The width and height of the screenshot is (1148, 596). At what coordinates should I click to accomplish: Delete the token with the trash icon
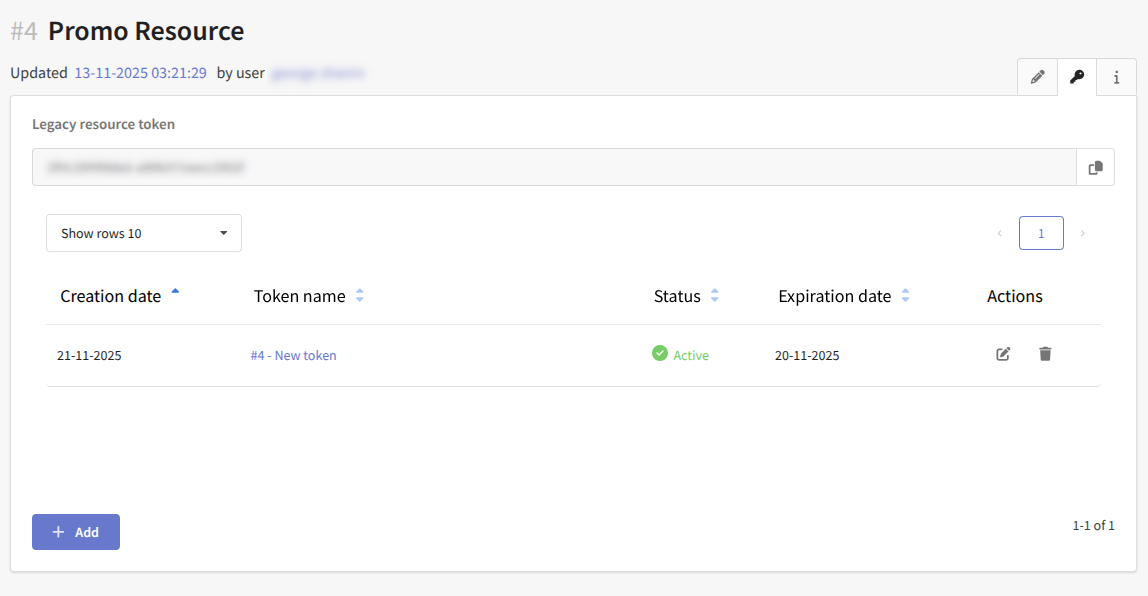(1045, 354)
